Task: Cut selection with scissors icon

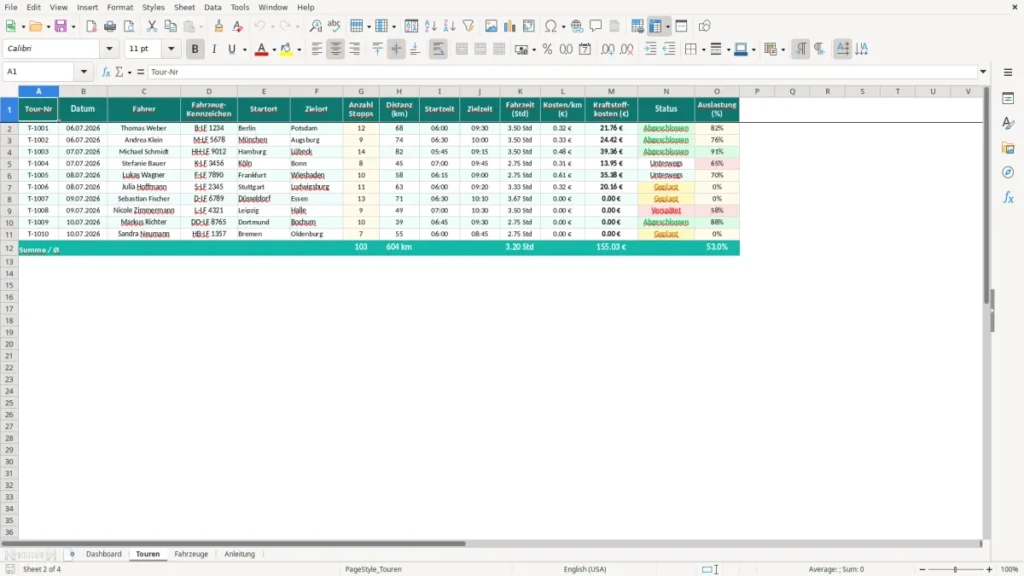Action: (152, 26)
